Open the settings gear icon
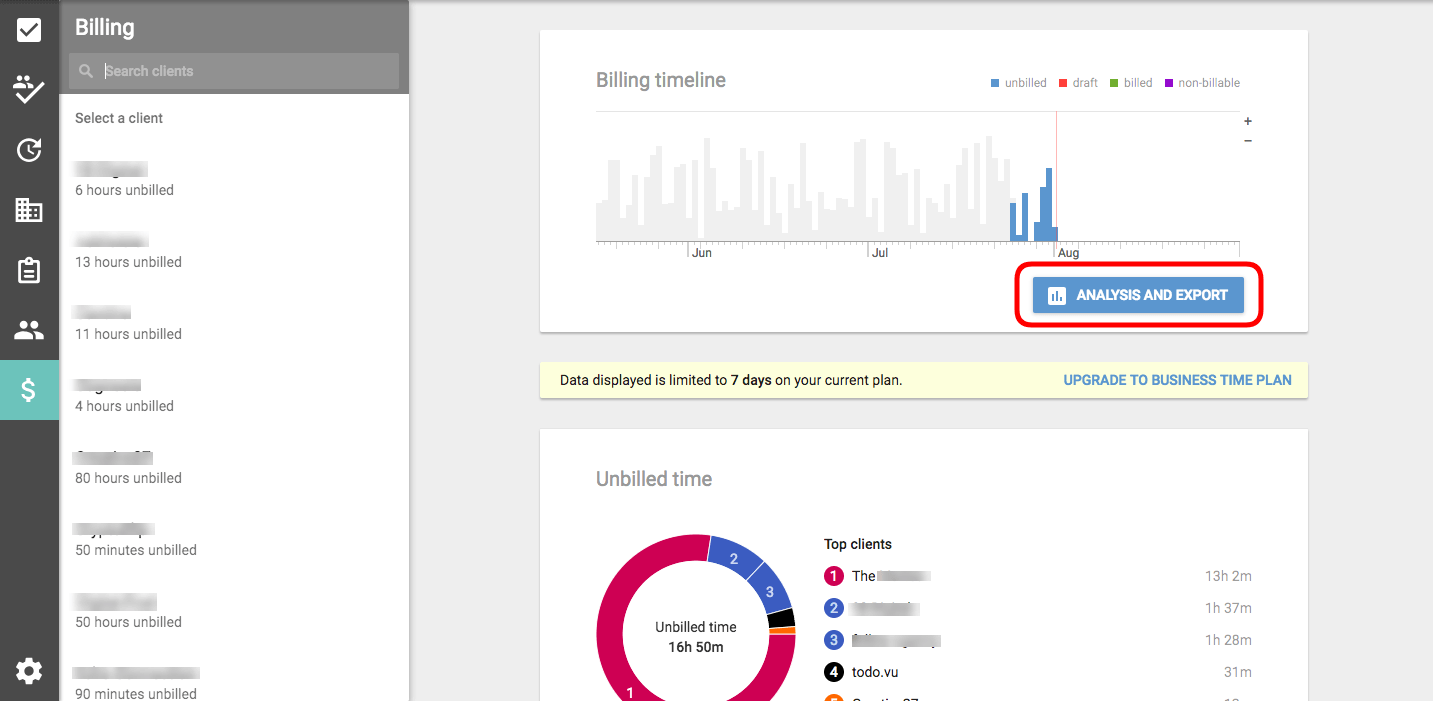Screen dimensions: 1433x701 click(29, 671)
